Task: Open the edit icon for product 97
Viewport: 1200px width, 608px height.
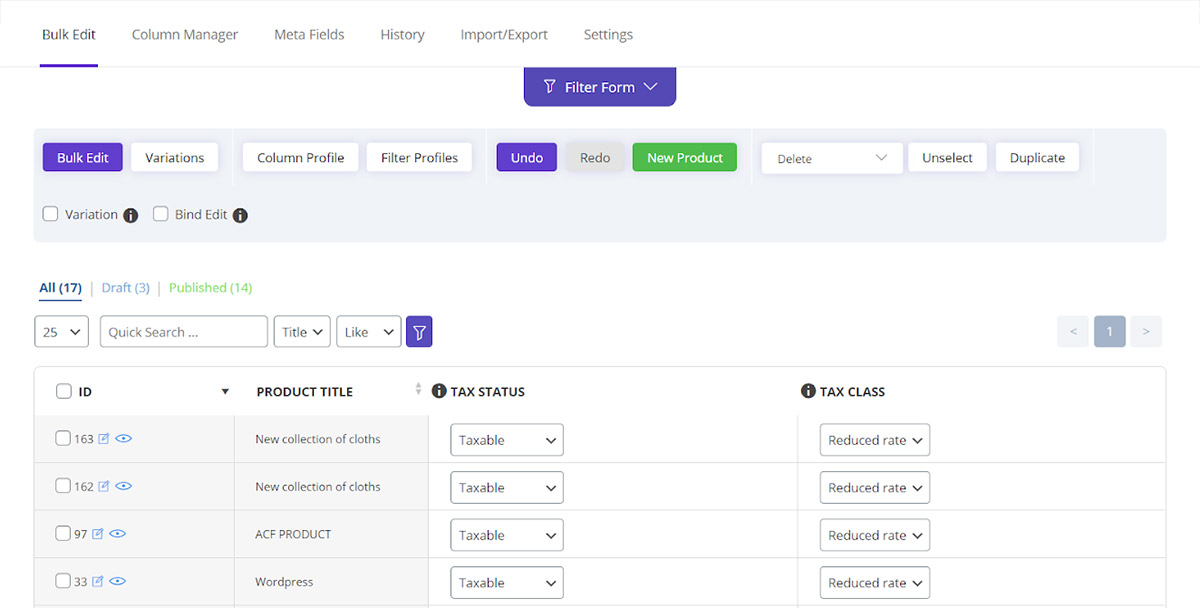Action: [98, 534]
